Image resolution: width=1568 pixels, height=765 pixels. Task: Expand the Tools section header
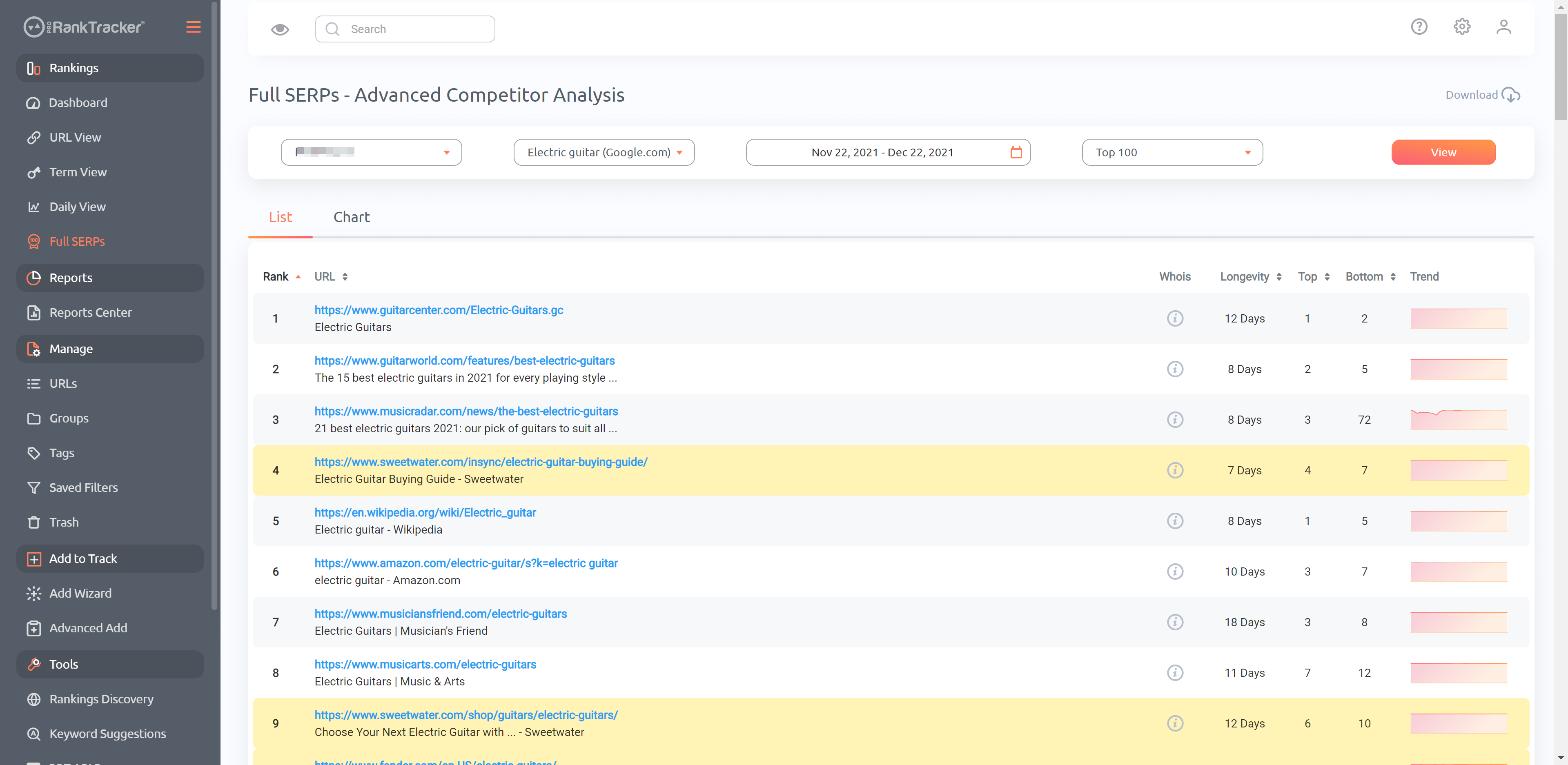coord(110,665)
